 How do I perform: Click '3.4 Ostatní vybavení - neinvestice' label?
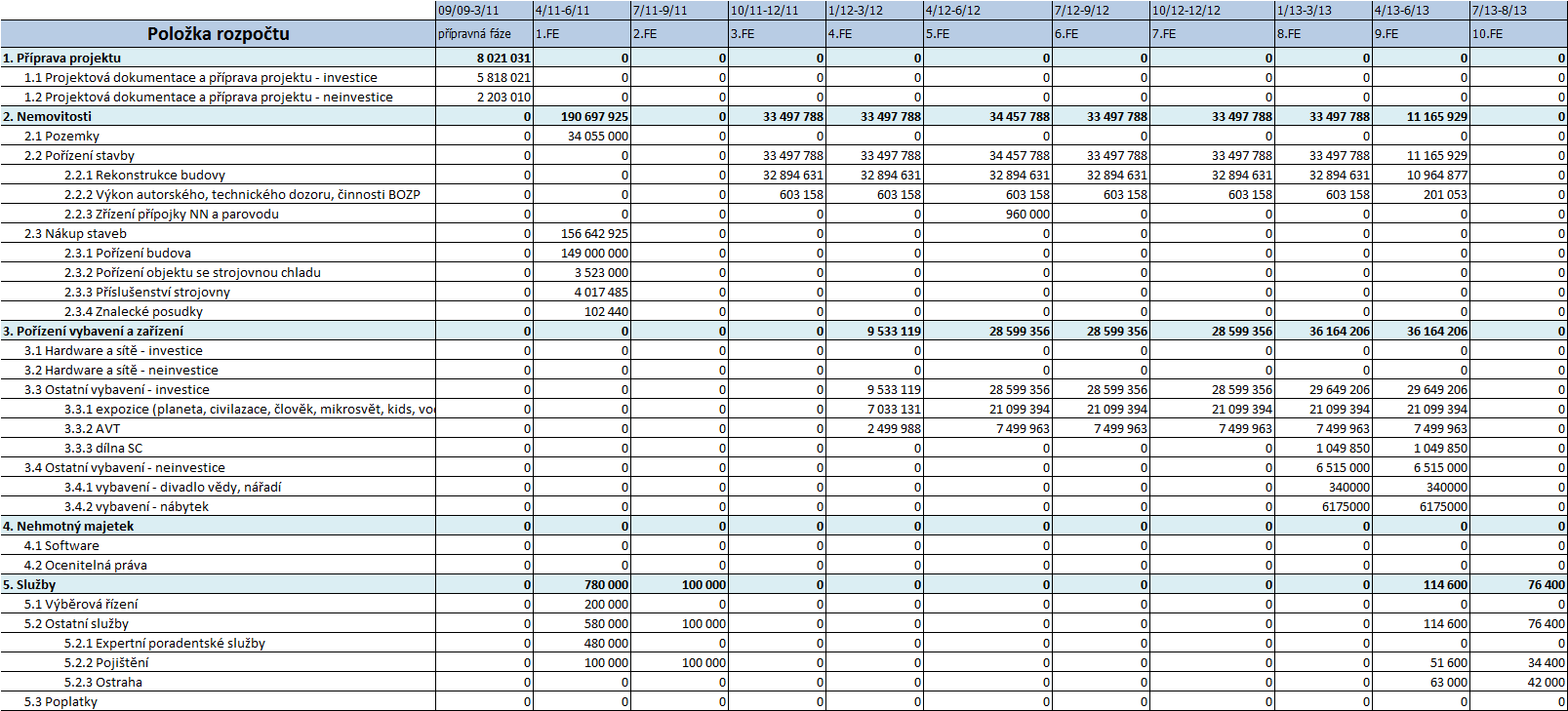point(125,467)
